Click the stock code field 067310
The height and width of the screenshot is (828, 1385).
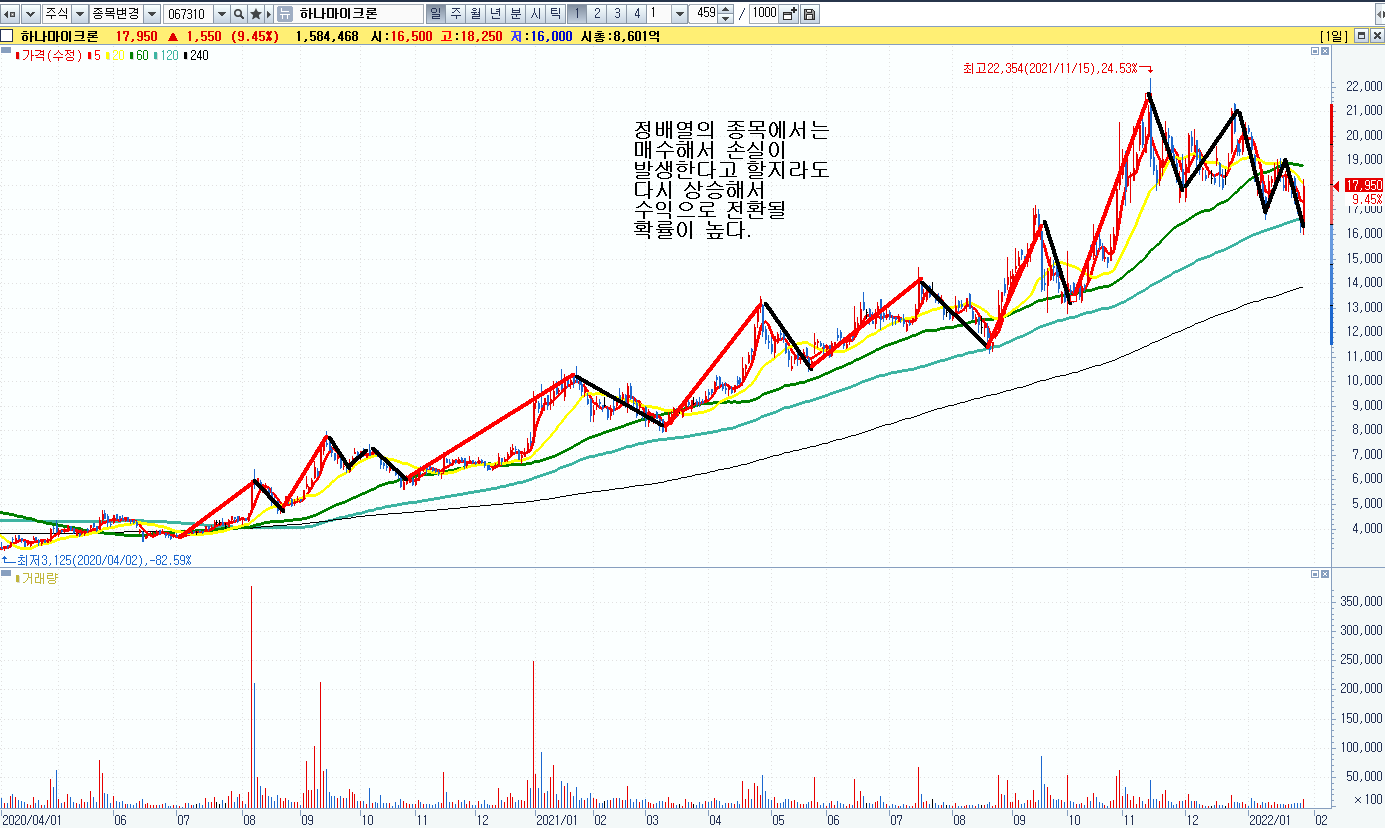[x=187, y=14]
